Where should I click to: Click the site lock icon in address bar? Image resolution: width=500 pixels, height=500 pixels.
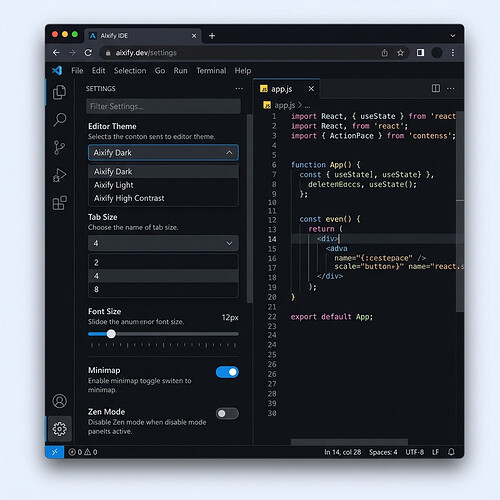click(108, 53)
